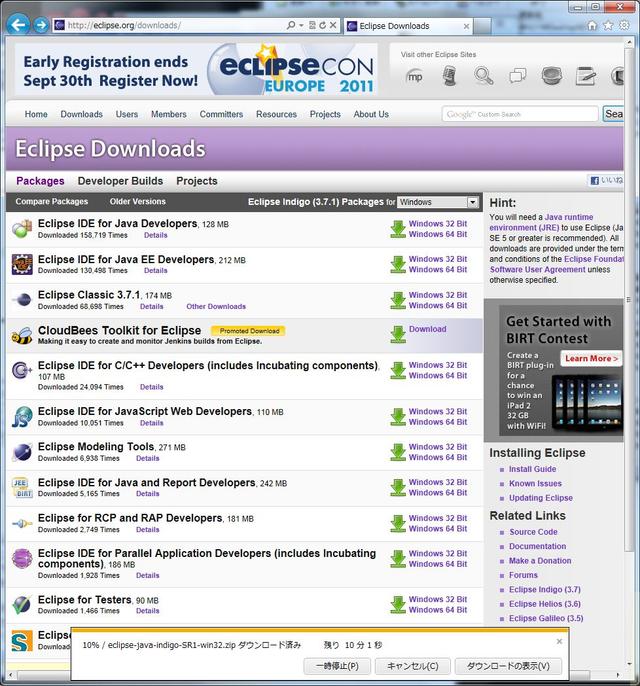Click the JavaScript Web Developers package icon
This screenshot has height=686, width=640.
[21, 417]
